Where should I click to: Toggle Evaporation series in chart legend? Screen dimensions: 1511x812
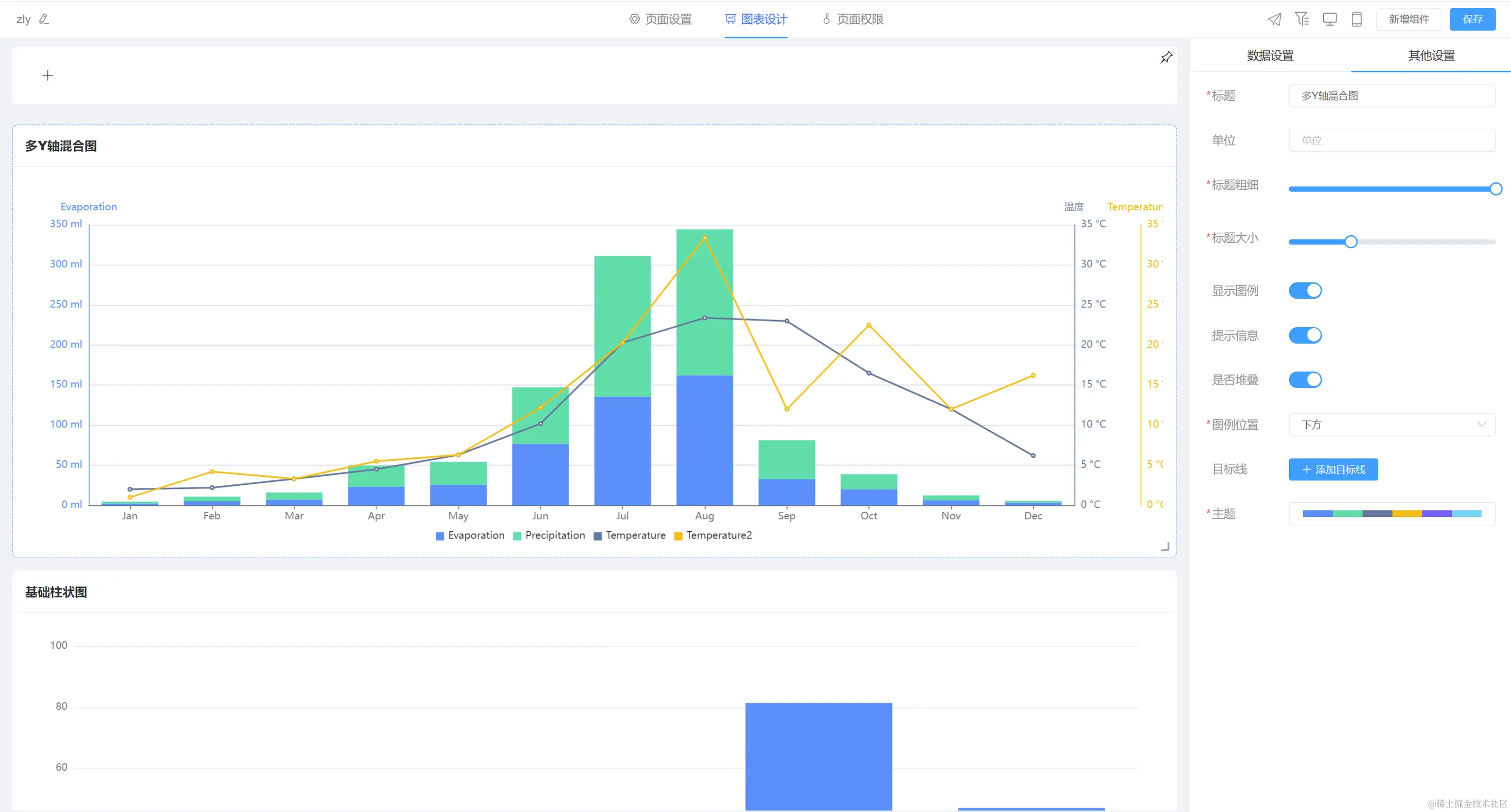[470, 535]
